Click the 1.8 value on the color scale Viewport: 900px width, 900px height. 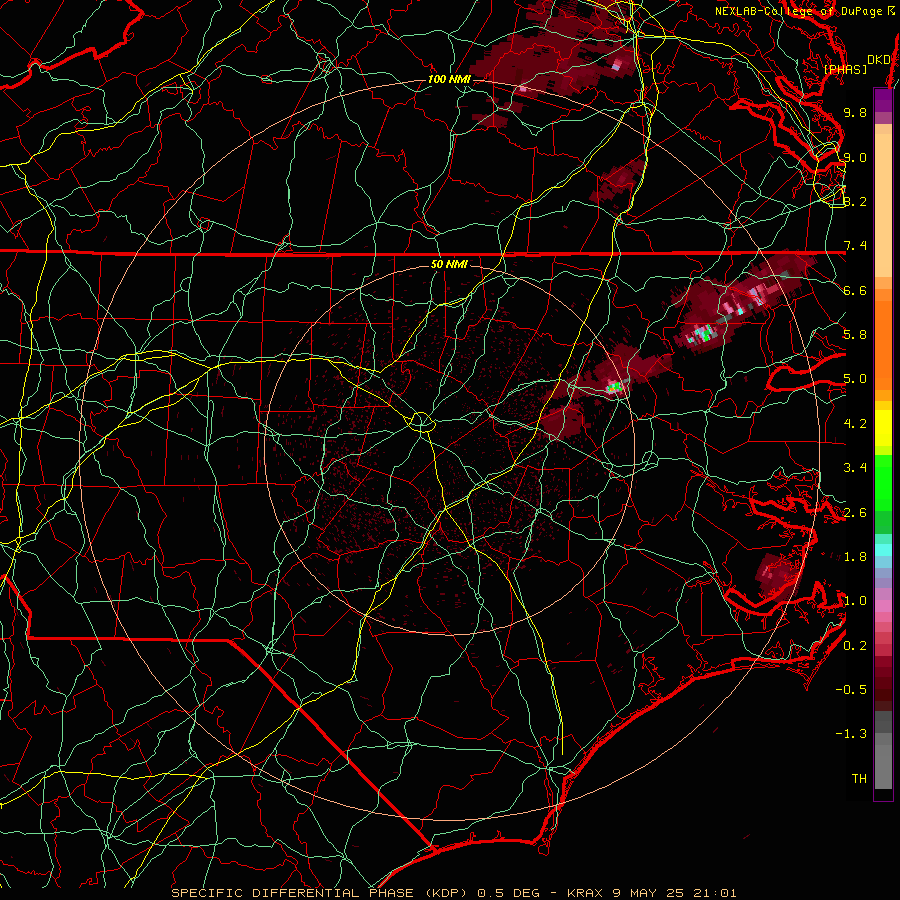point(855,557)
